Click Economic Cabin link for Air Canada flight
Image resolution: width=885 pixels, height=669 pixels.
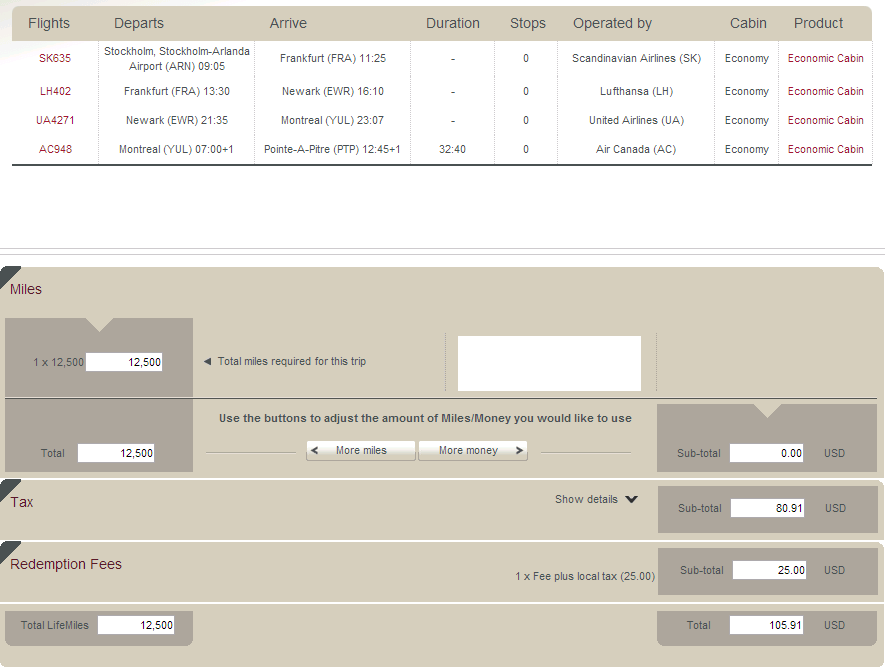click(x=825, y=149)
